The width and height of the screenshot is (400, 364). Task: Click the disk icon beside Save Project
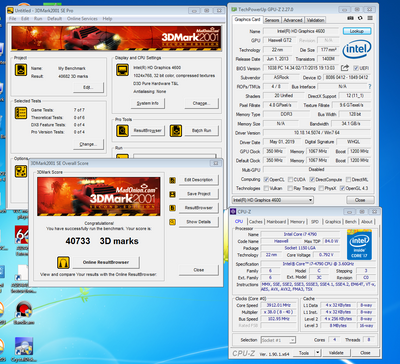pos(172,194)
